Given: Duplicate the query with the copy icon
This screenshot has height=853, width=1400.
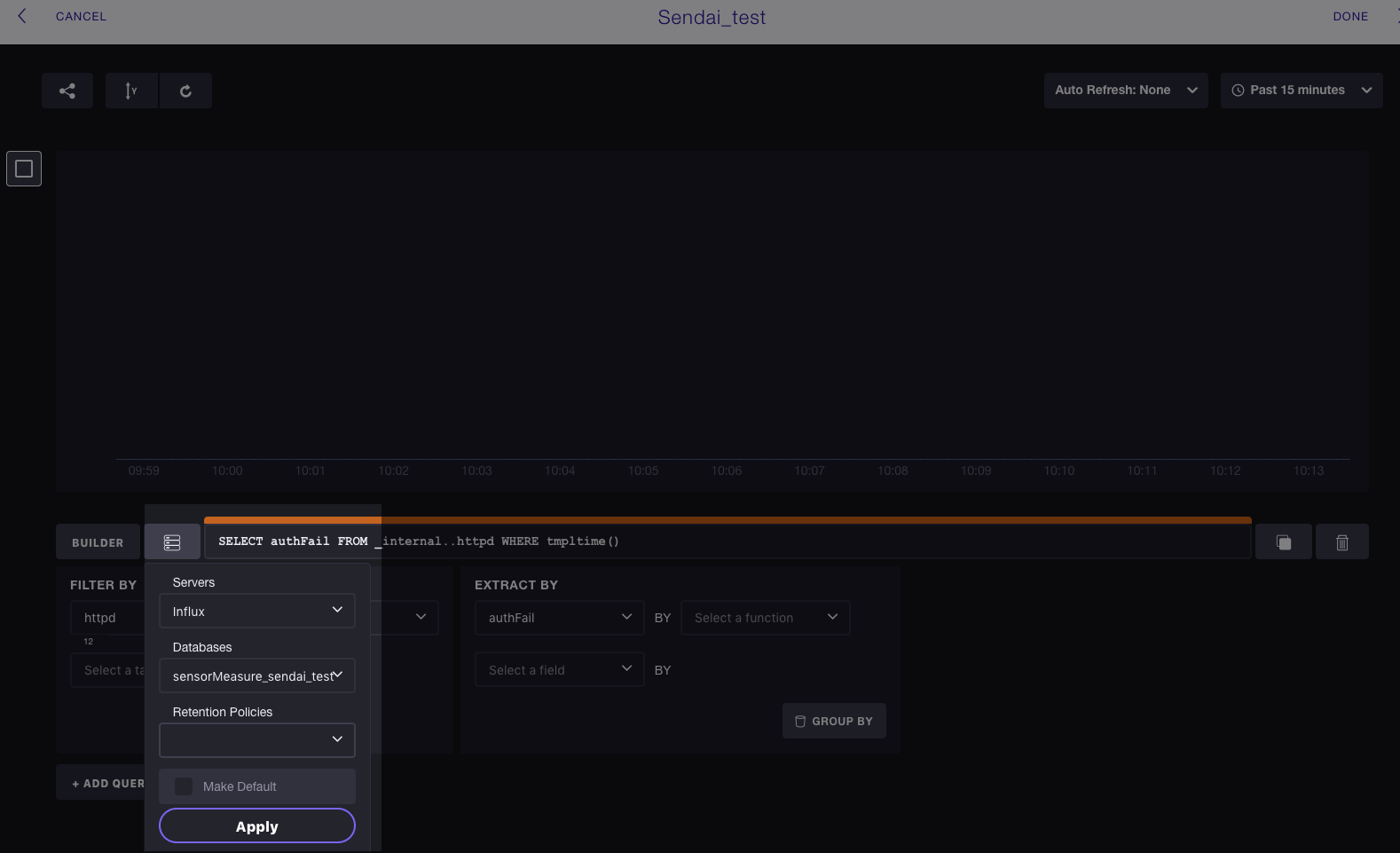Looking at the screenshot, I should click(1283, 542).
